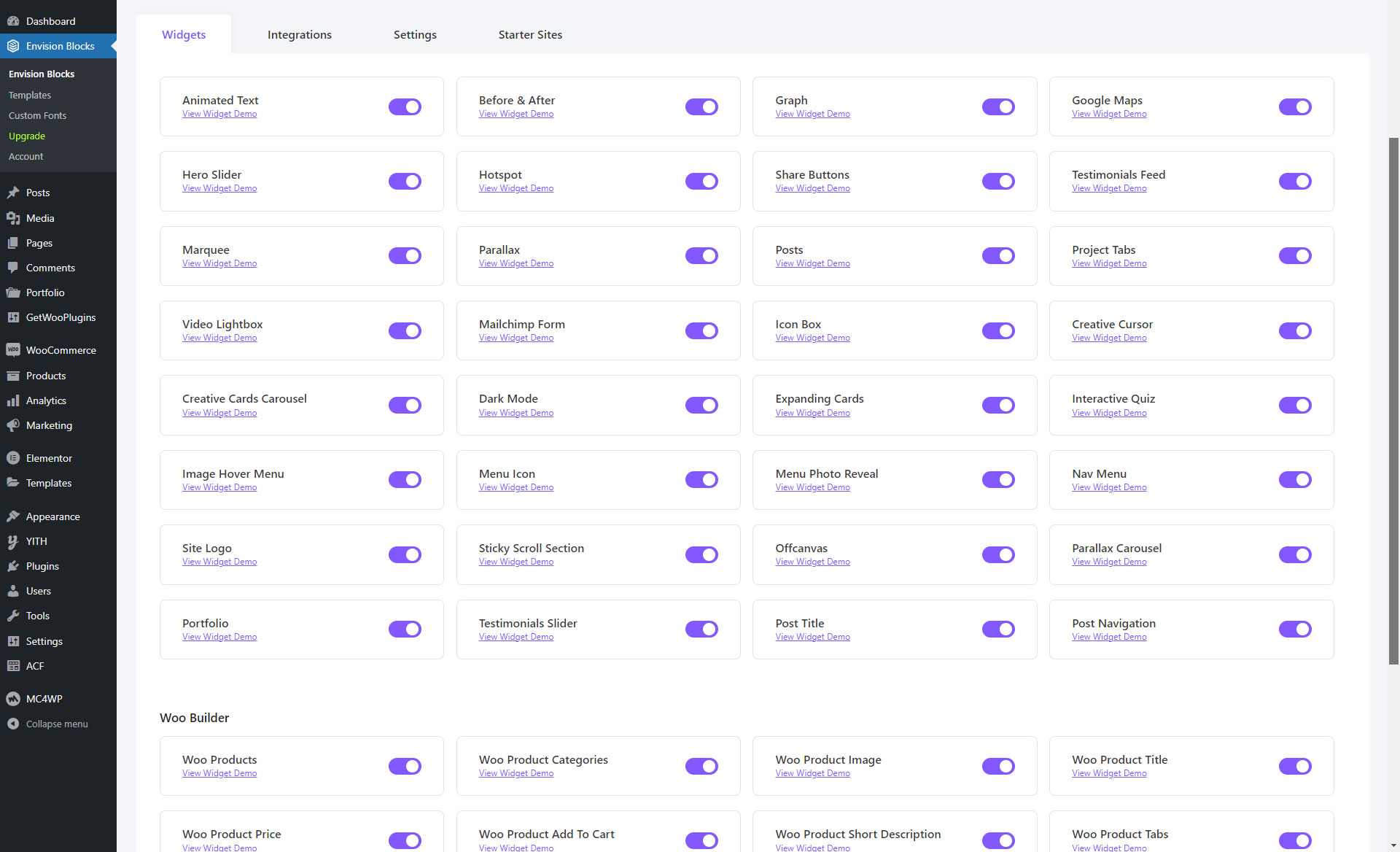Click the Appearance icon in sidebar

pyautogui.click(x=14, y=516)
